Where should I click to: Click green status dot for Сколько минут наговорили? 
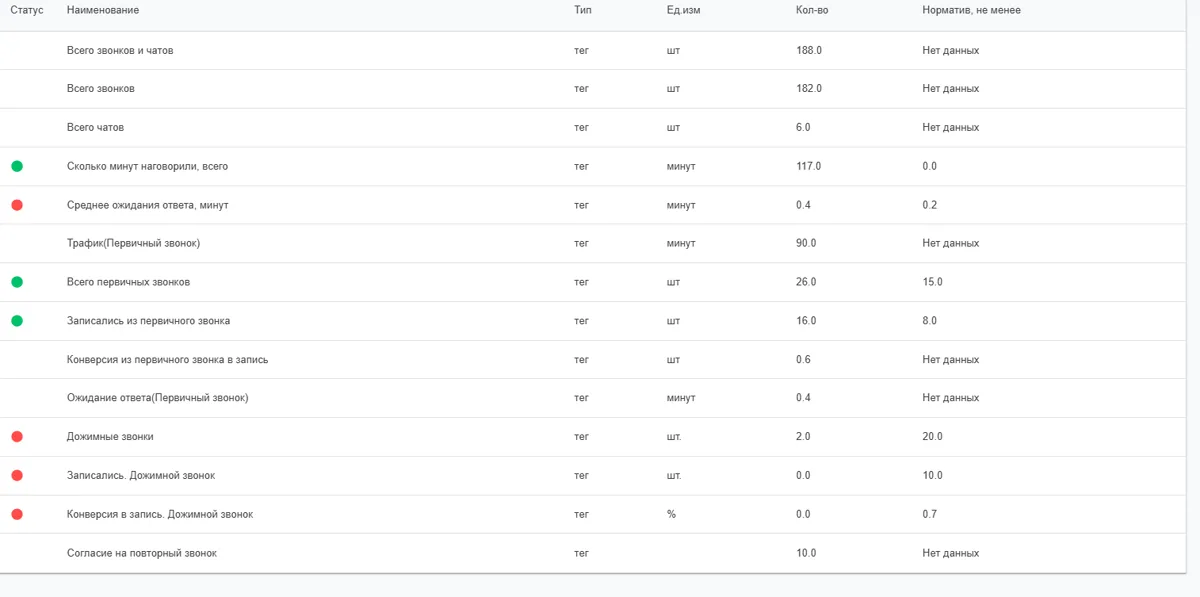pos(17,166)
